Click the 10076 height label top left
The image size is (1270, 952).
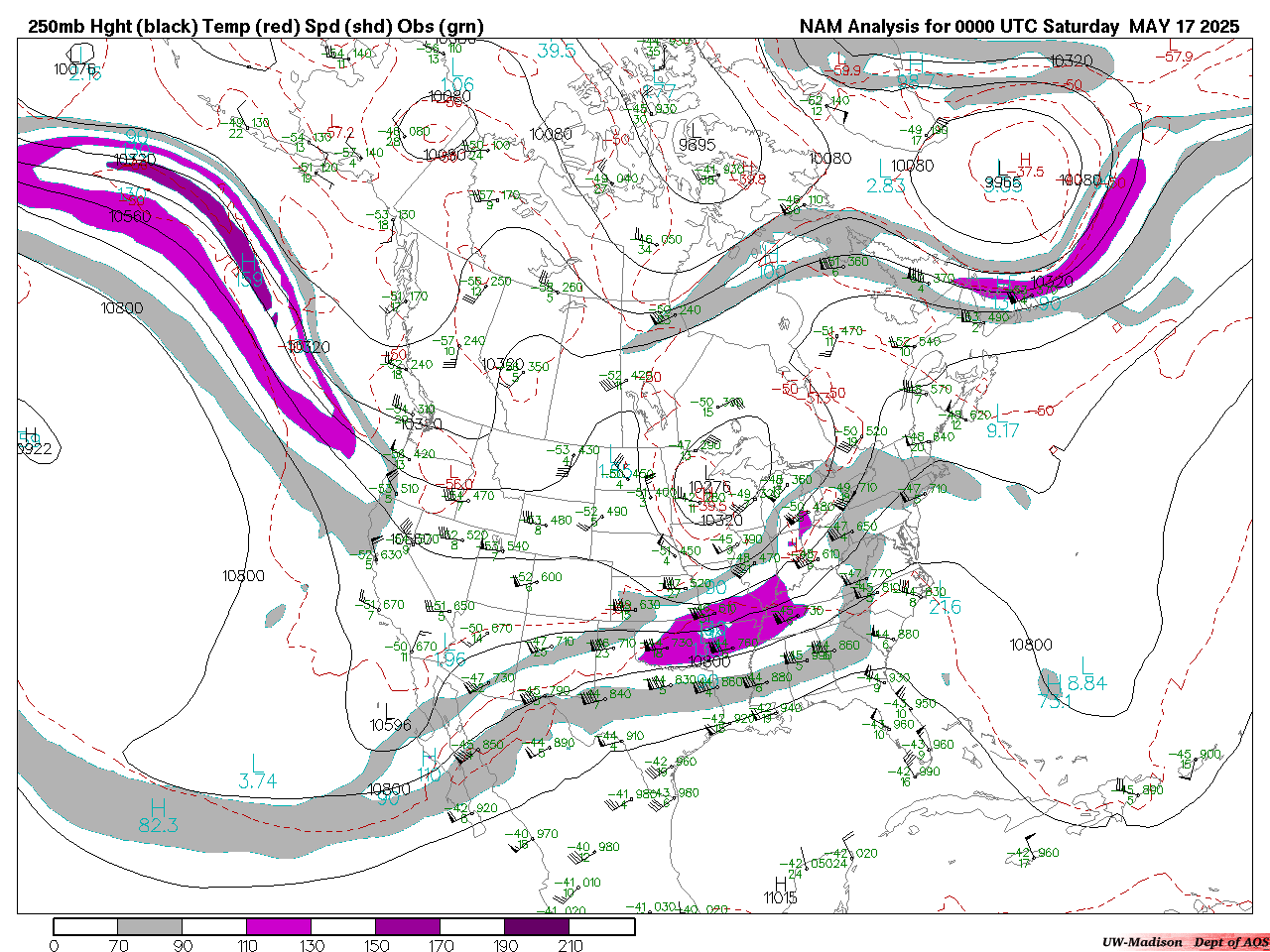(x=75, y=68)
